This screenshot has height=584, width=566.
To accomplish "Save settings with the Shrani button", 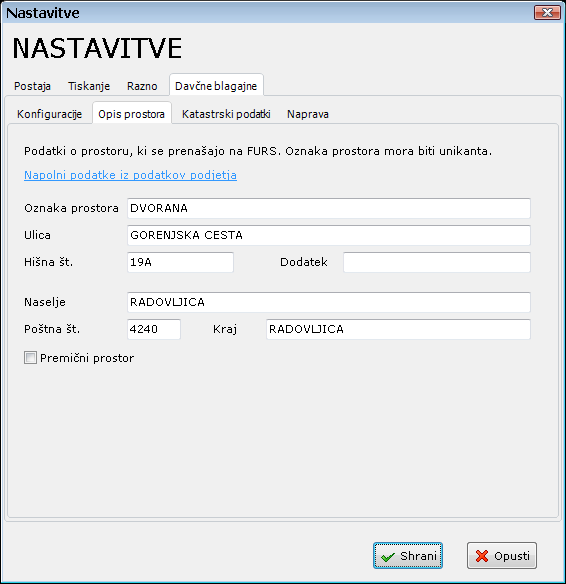I will [x=408, y=555].
